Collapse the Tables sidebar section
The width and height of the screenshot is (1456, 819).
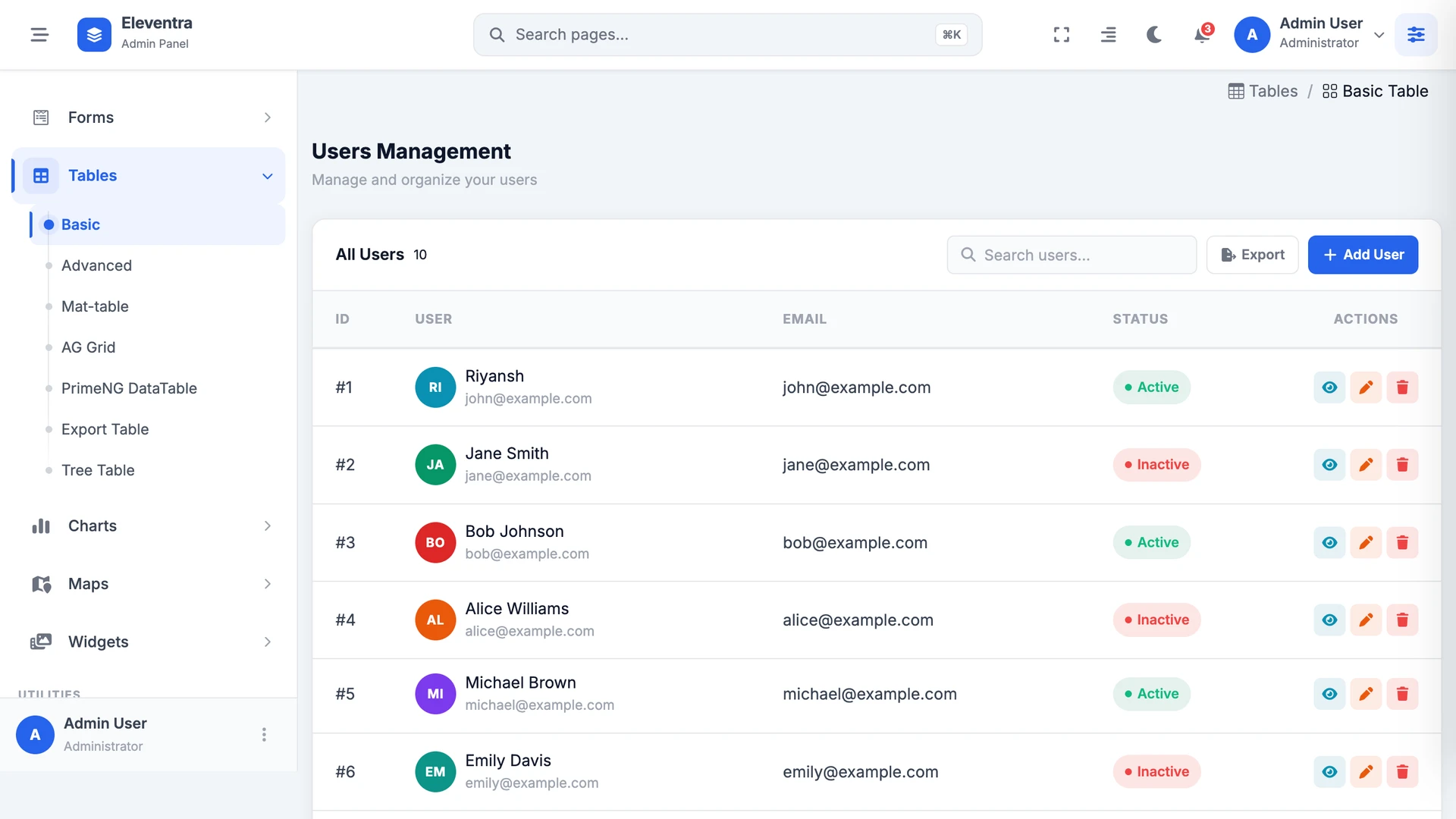tap(149, 176)
